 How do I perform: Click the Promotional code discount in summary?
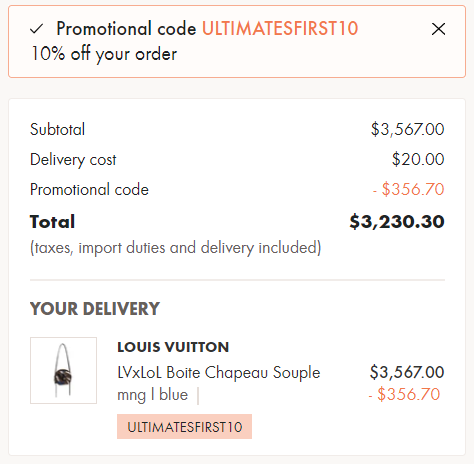[x=409, y=189]
